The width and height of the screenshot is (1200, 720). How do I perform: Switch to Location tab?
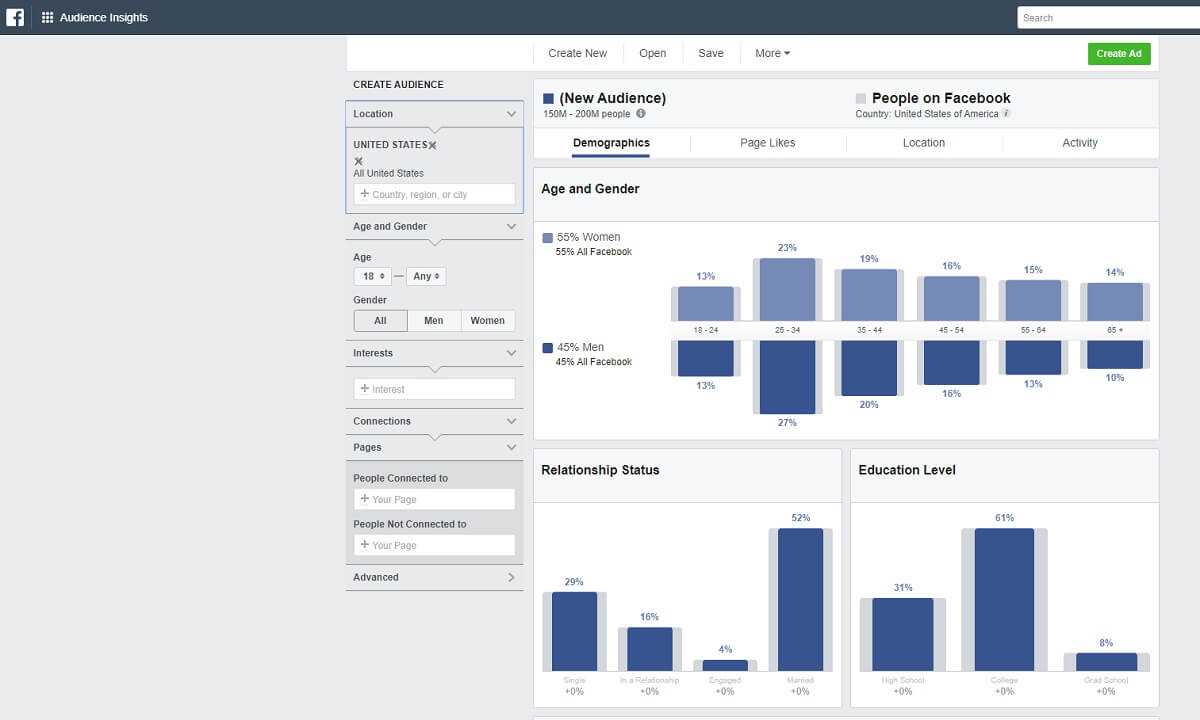(924, 143)
